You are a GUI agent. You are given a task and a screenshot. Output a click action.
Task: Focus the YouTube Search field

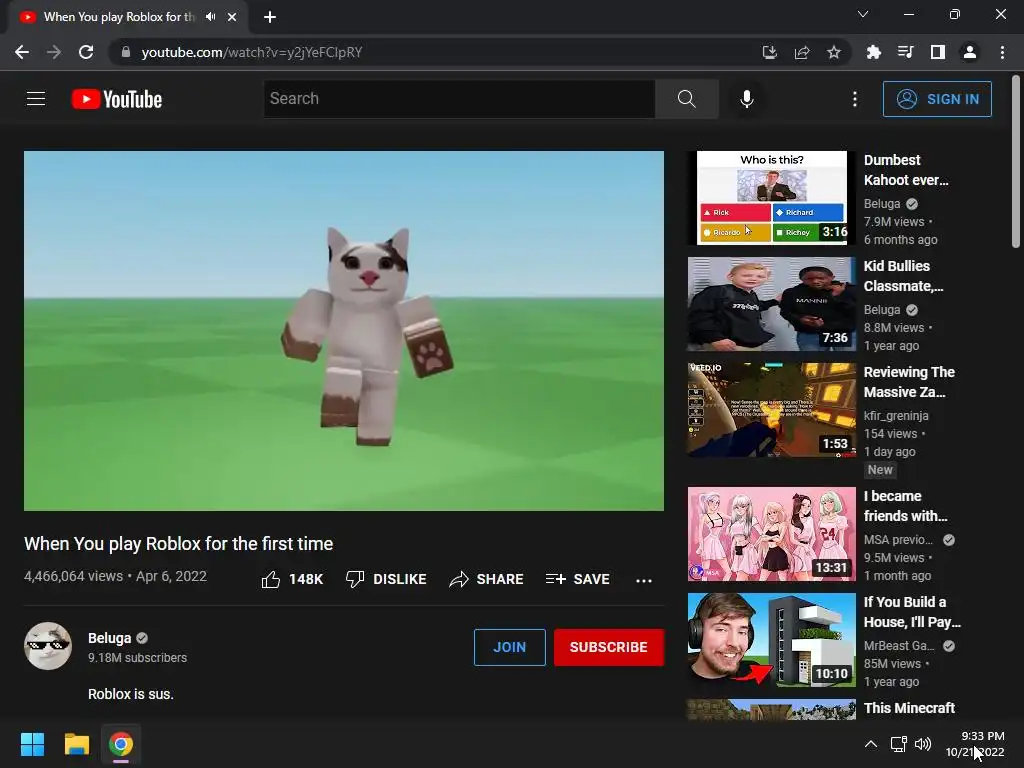[459, 99]
